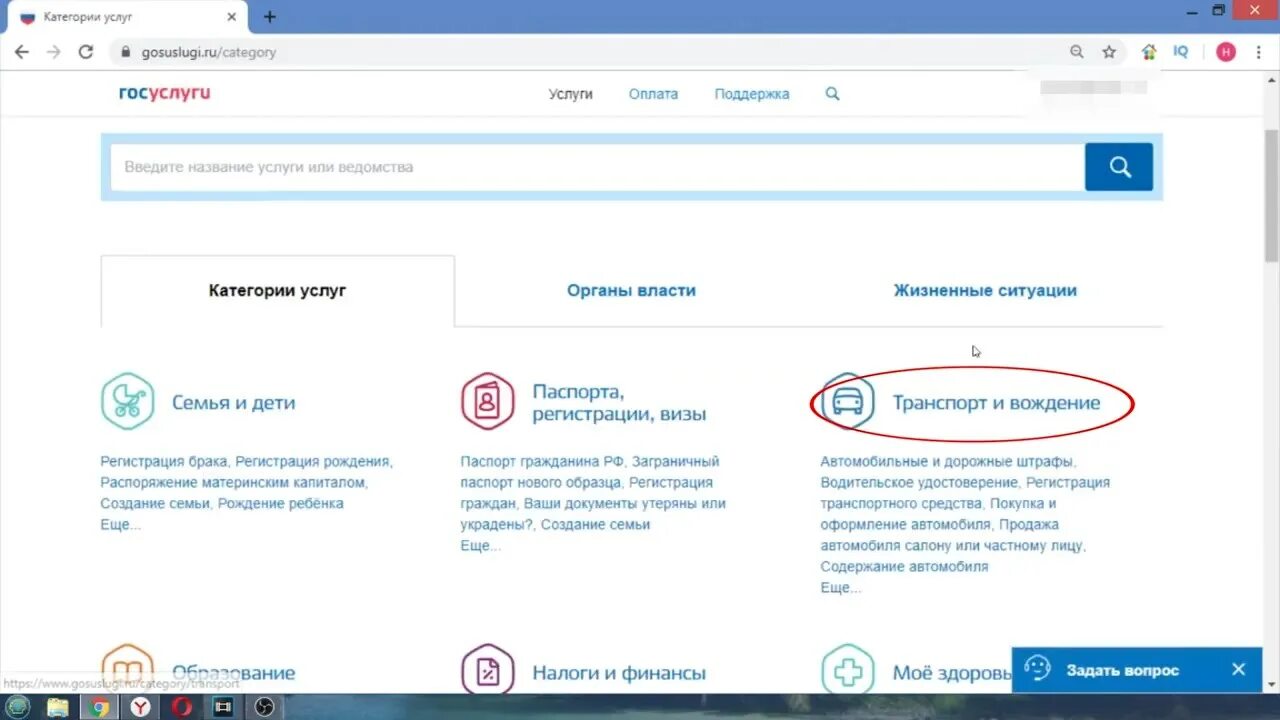Screen dimensions: 1280x720
Task: Open the Поддержка menu item
Action: tap(752, 94)
